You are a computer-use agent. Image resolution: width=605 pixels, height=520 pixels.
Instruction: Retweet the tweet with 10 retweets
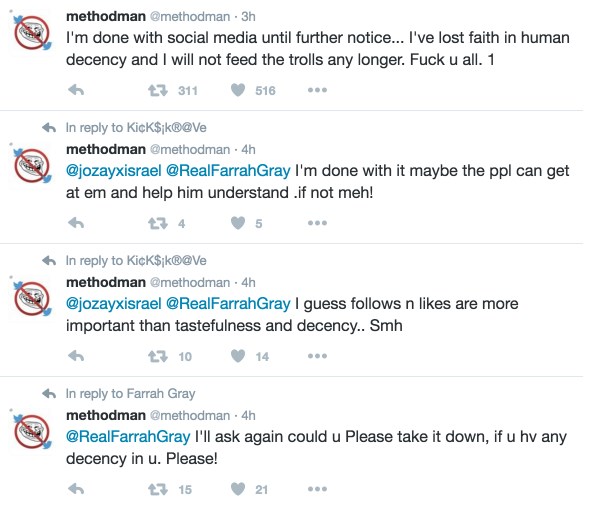(158, 356)
